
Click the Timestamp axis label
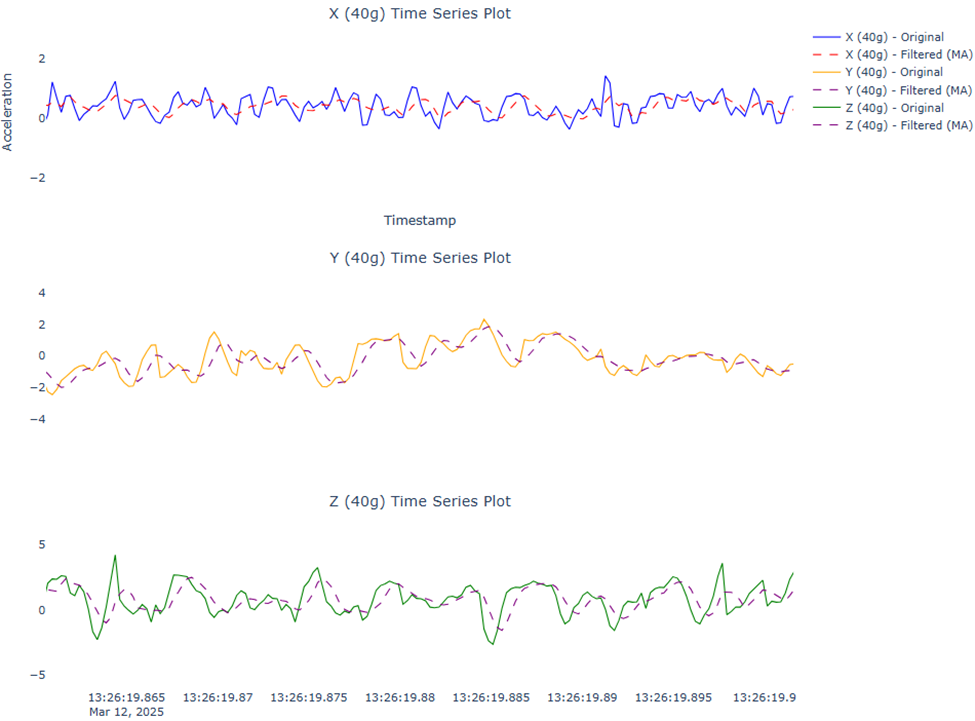point(419,220)
